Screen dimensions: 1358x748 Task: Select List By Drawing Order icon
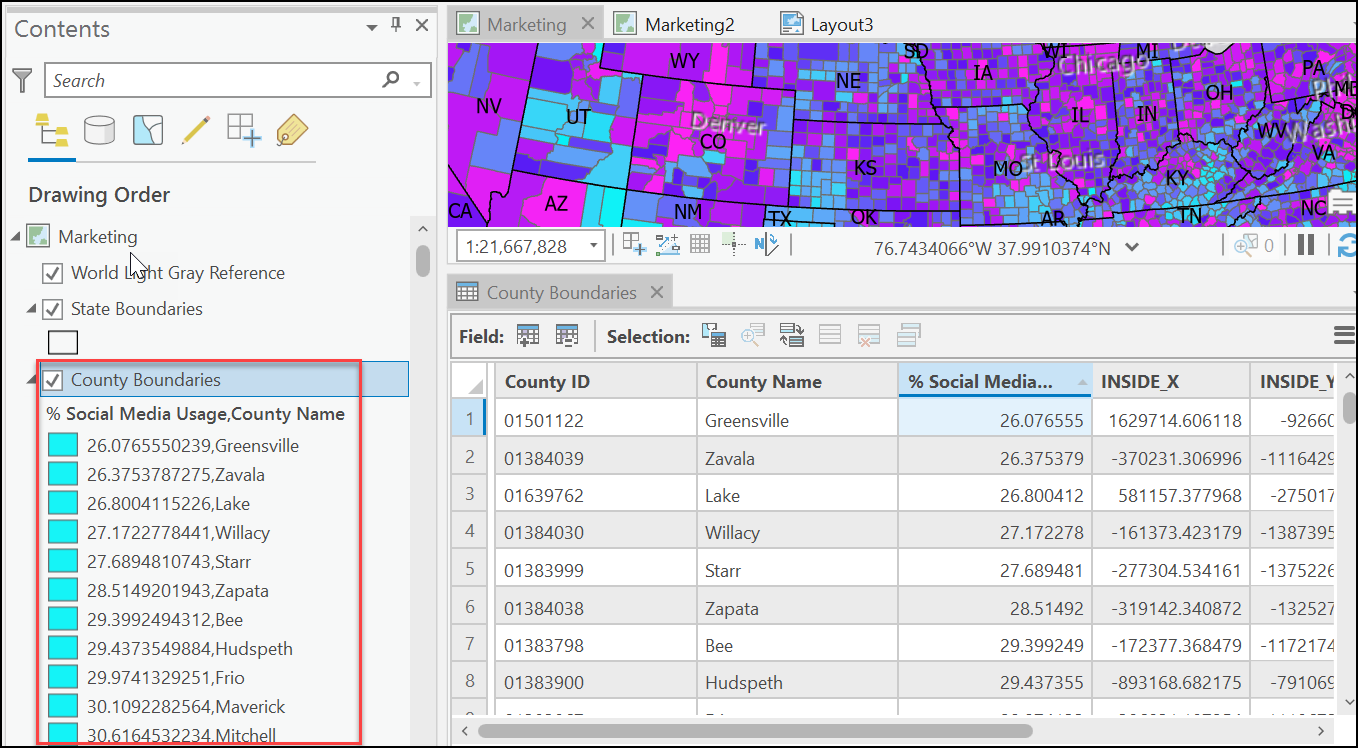point(51,130)
